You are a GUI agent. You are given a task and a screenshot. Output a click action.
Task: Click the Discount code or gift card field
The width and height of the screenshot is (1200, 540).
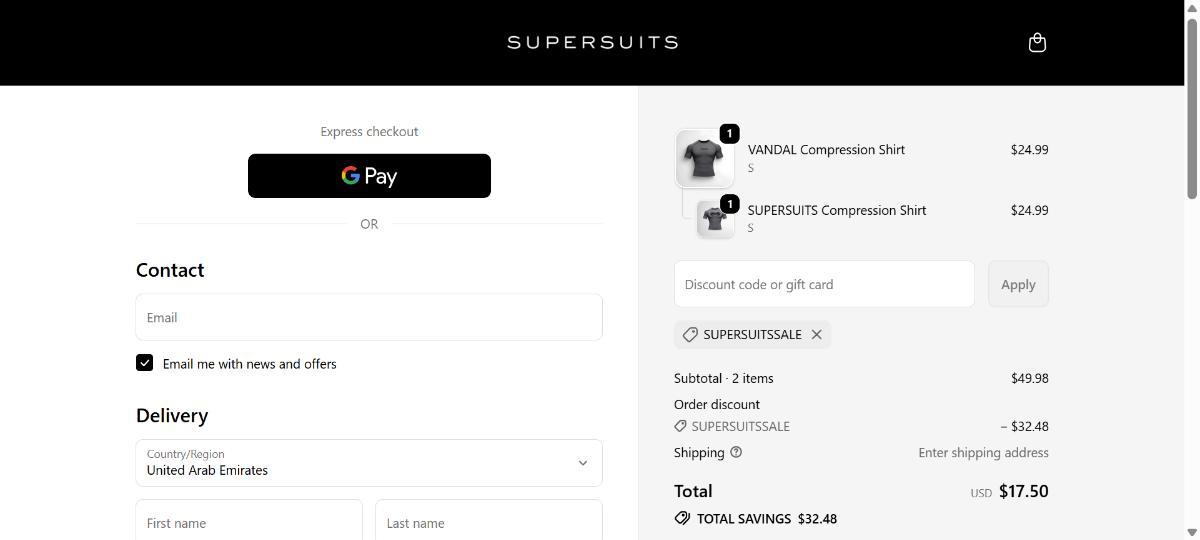click(x=824, y=284)
